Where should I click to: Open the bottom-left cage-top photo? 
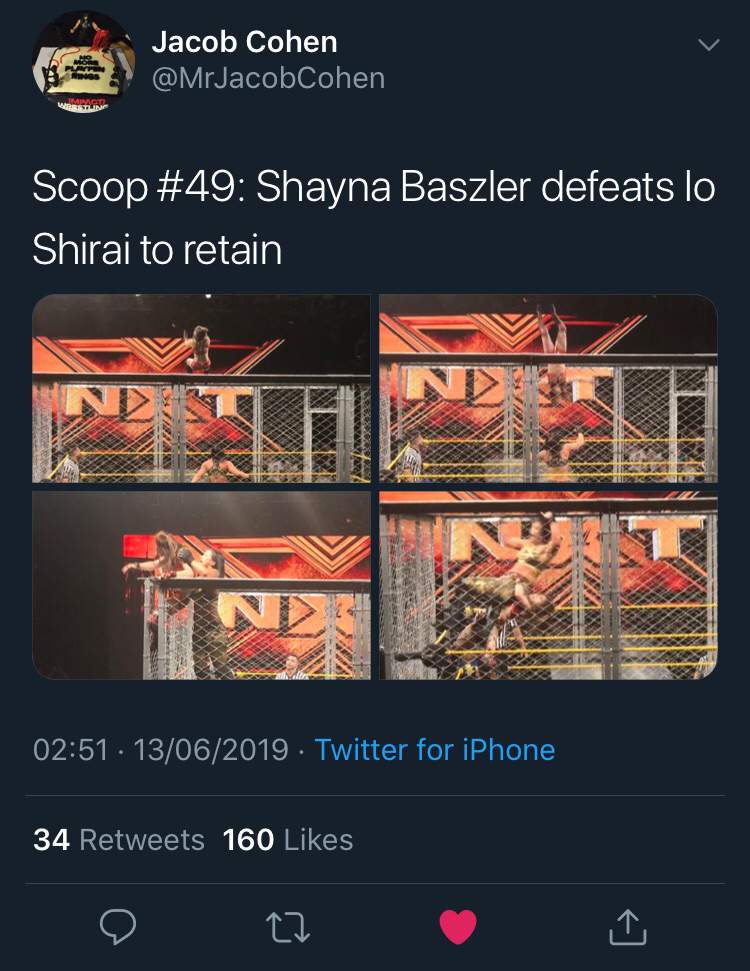coord(201,585)
